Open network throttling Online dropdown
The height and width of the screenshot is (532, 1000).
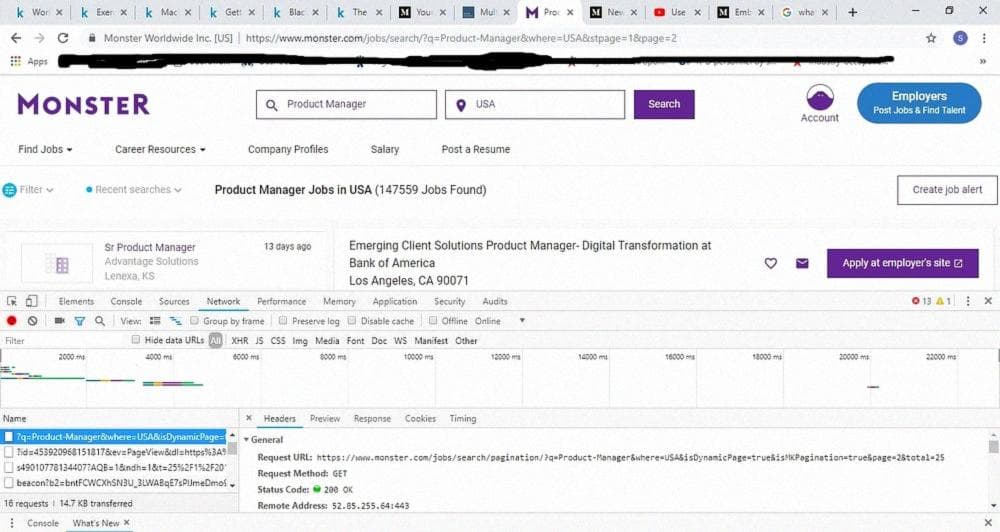[x=501, y=321]
